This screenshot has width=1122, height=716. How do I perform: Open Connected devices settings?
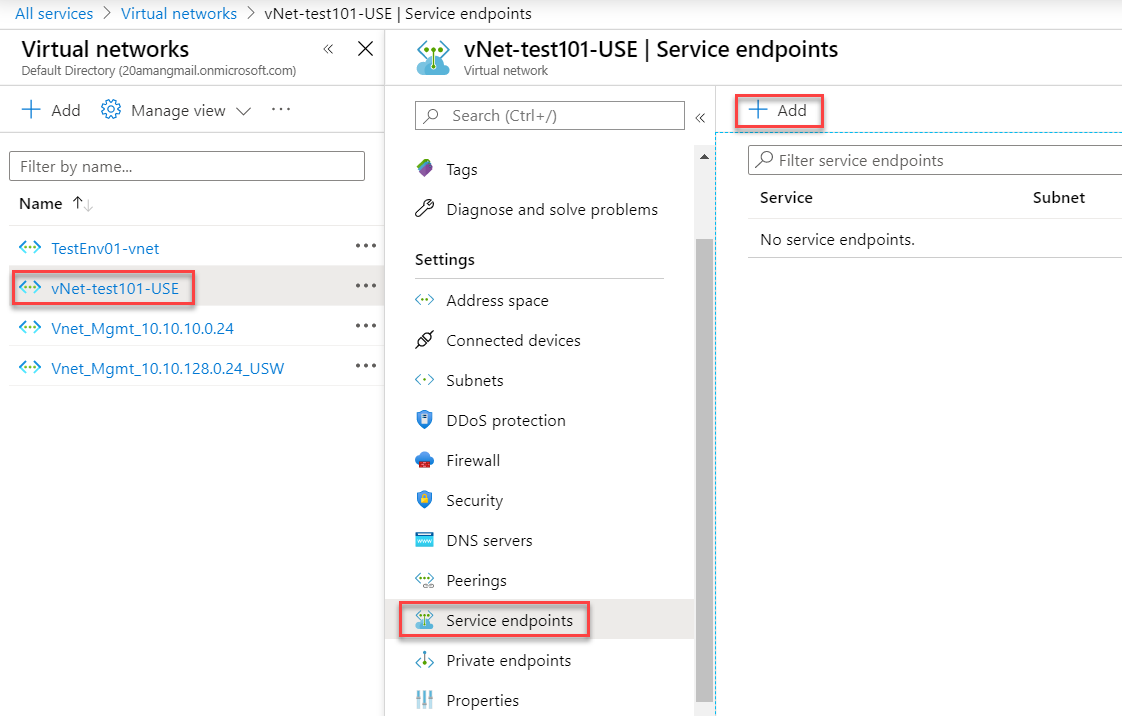(x=513, y=340)
